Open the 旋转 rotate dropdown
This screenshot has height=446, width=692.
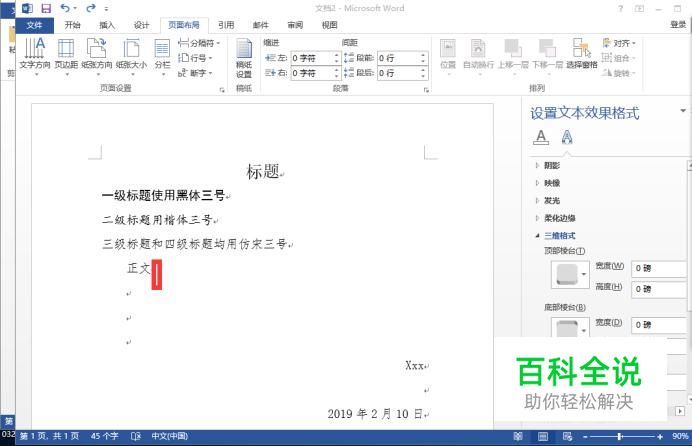(x=619, y=73)
